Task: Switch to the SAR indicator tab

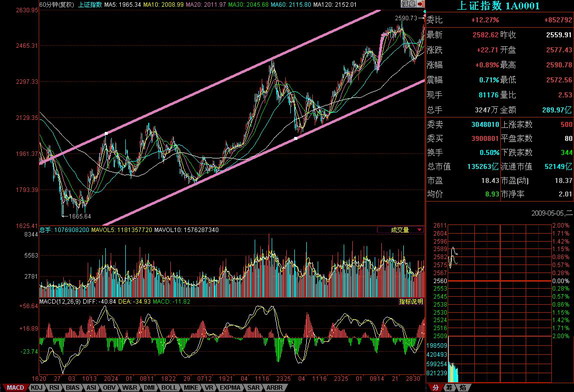Action: (x=253, y=388)
